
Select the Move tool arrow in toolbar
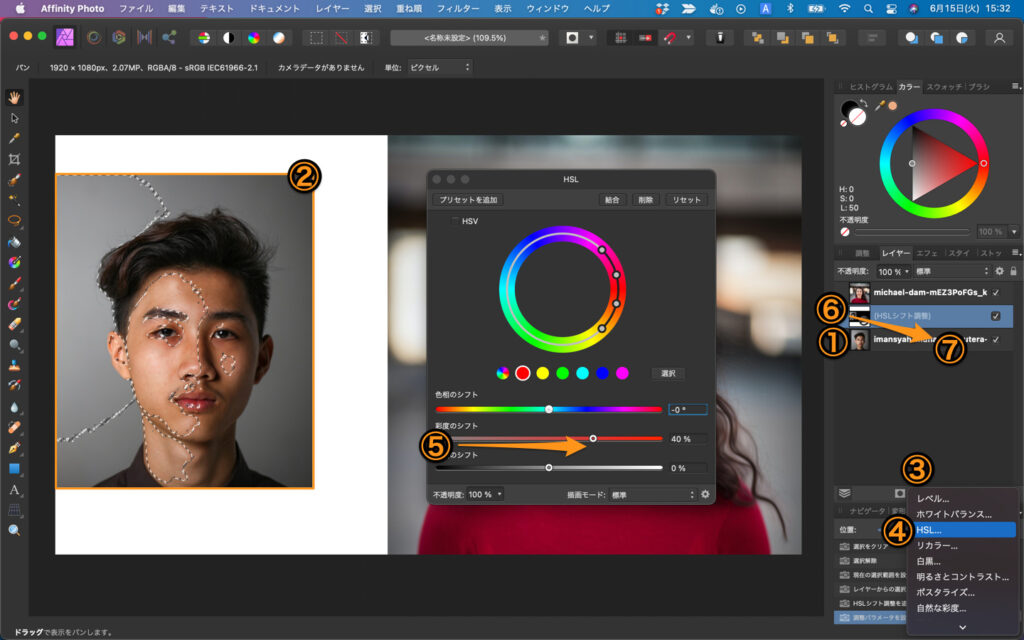(x=15, y=118)
